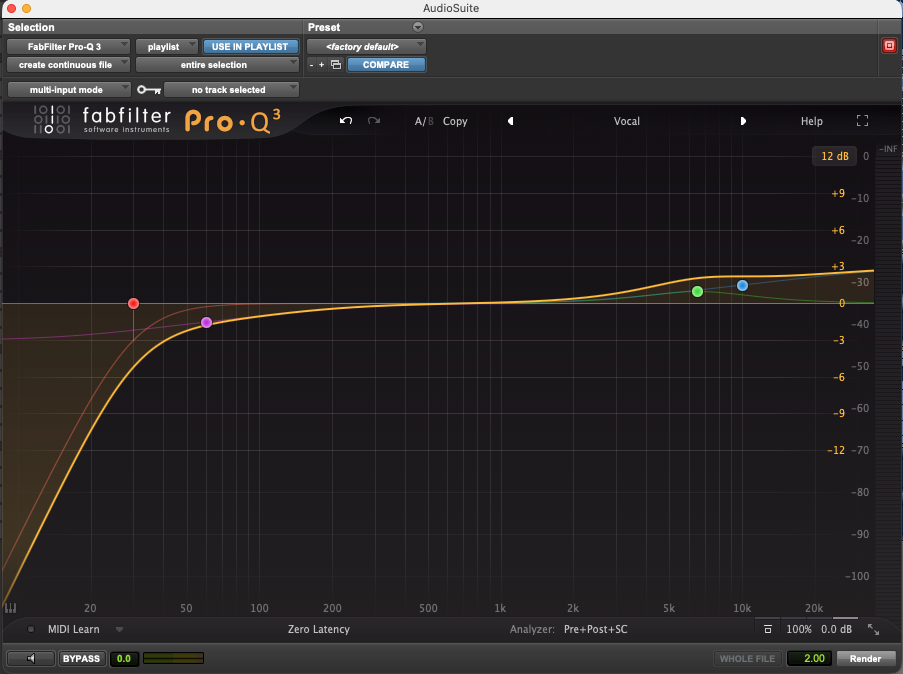Open the output options panel icon

(768, 629)
